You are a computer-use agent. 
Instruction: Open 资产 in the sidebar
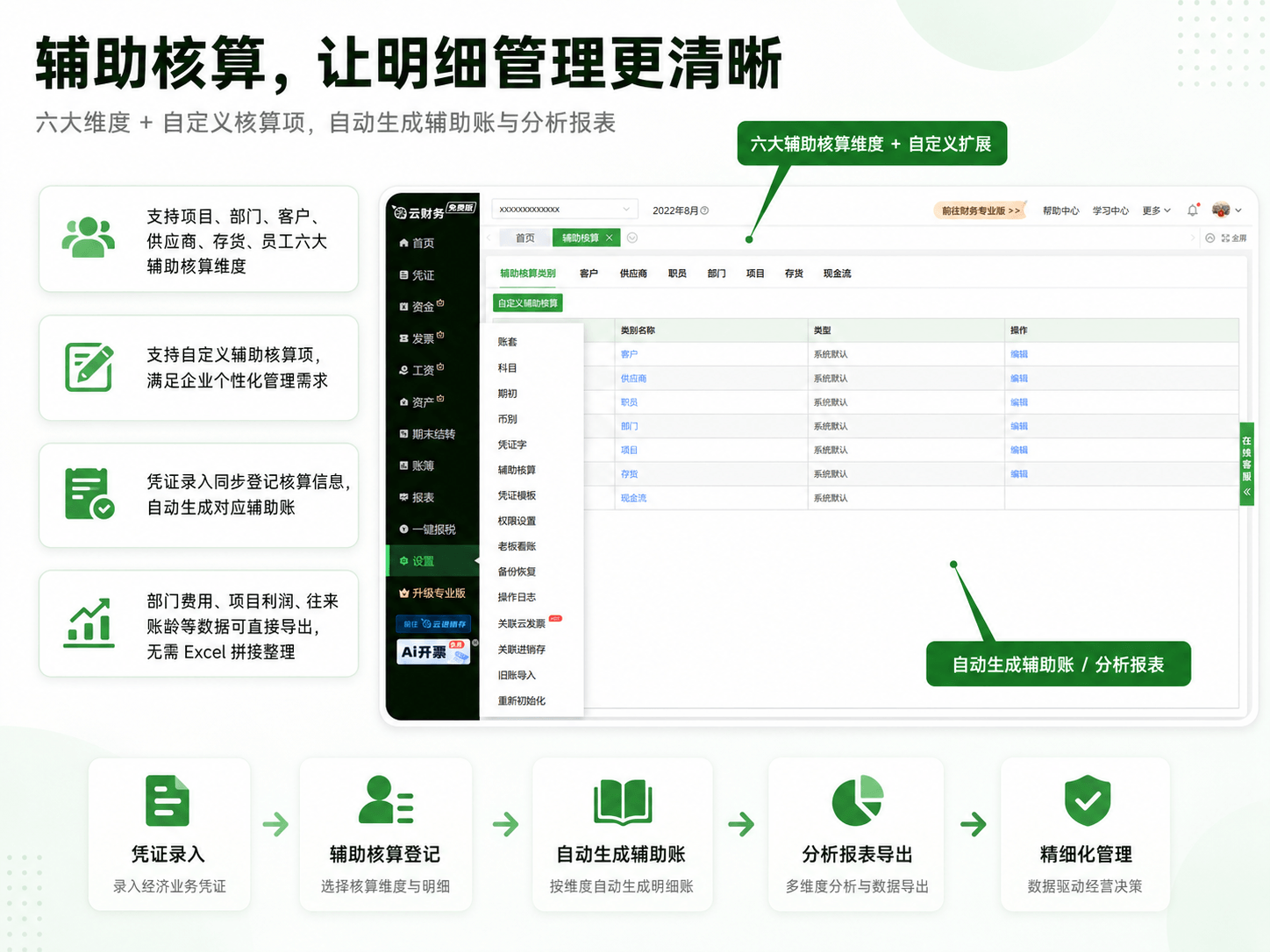coord(421,401)
